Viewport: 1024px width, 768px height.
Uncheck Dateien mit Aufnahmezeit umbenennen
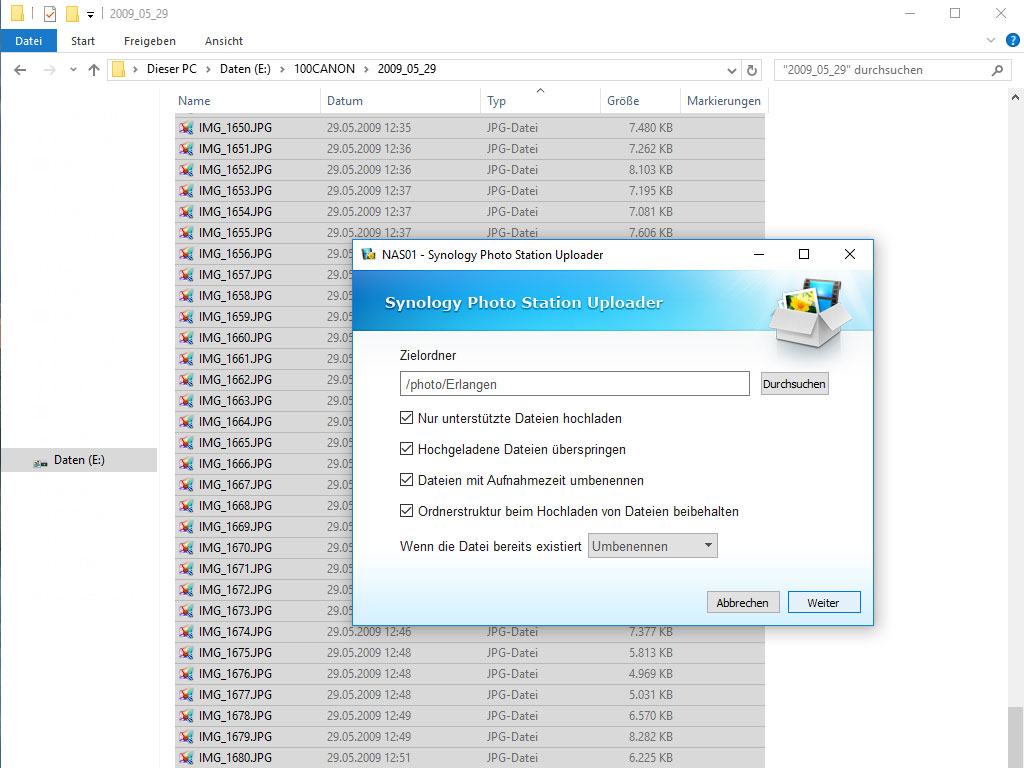406,480
